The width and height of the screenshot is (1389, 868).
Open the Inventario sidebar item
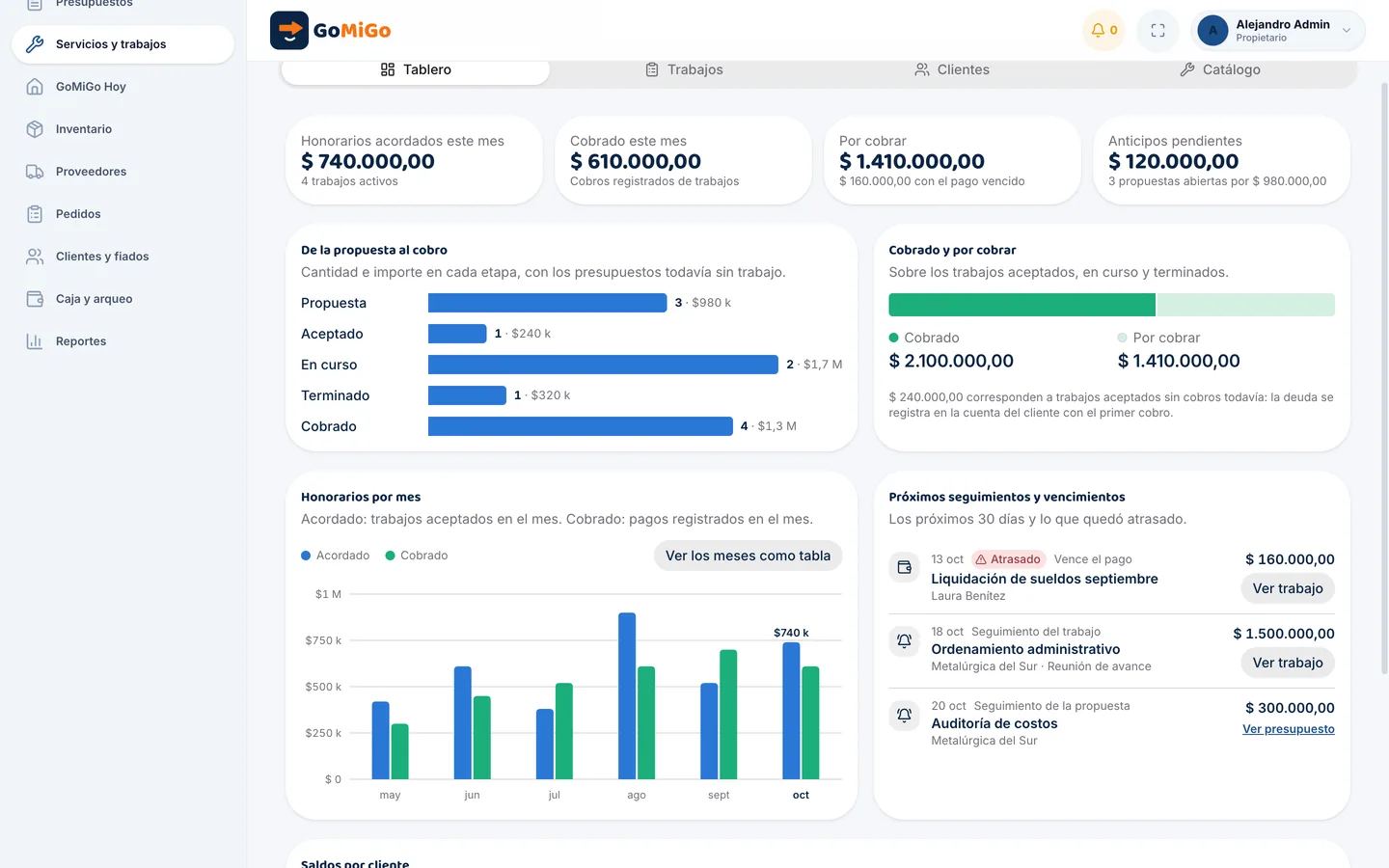pos(123,129)
